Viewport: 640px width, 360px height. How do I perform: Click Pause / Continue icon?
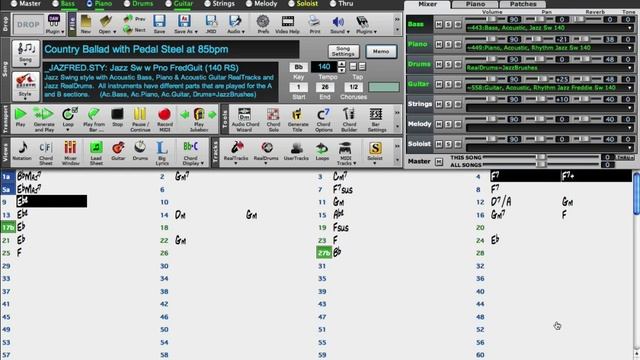coord(140,119)
